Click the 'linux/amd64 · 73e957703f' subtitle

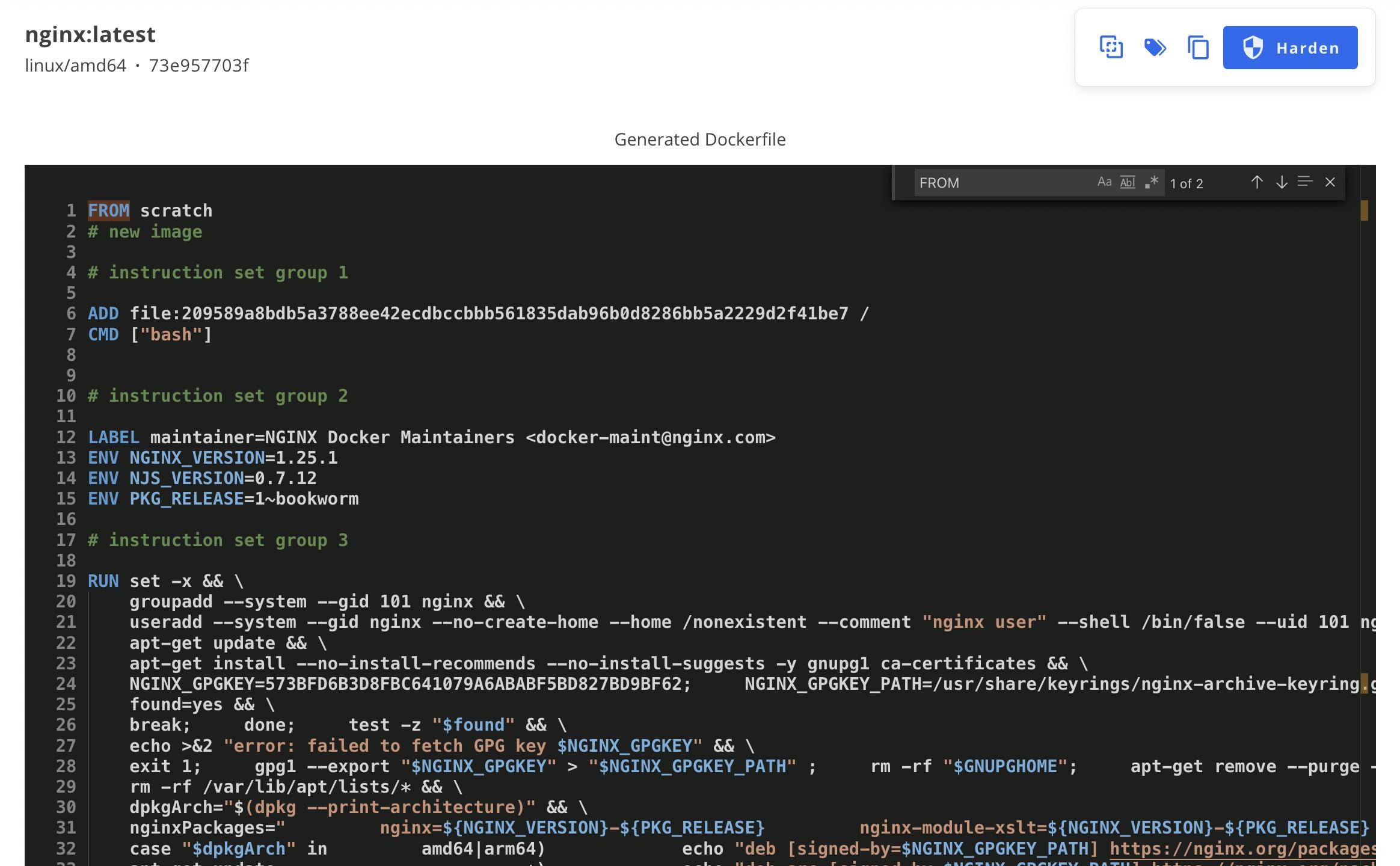137,65
